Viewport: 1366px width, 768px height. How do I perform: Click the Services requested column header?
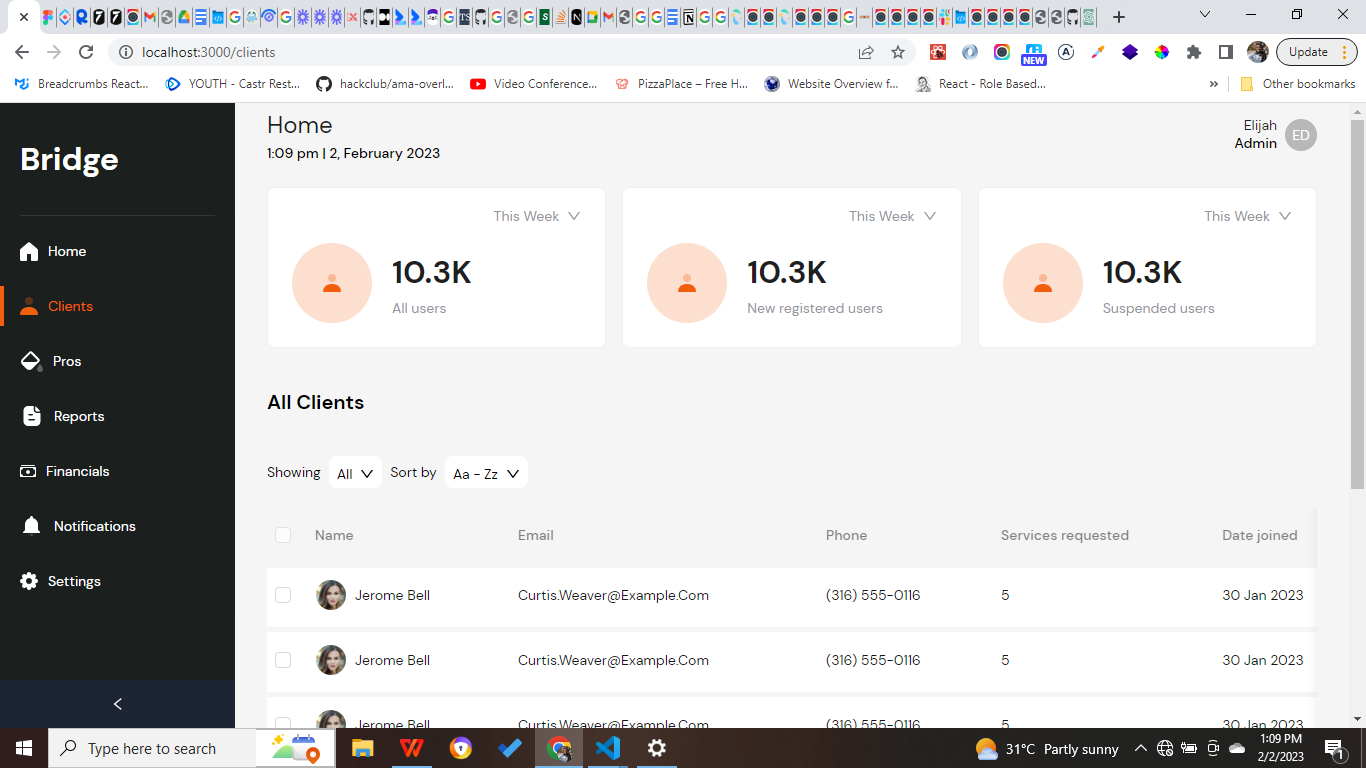(x=1065, y=535)
